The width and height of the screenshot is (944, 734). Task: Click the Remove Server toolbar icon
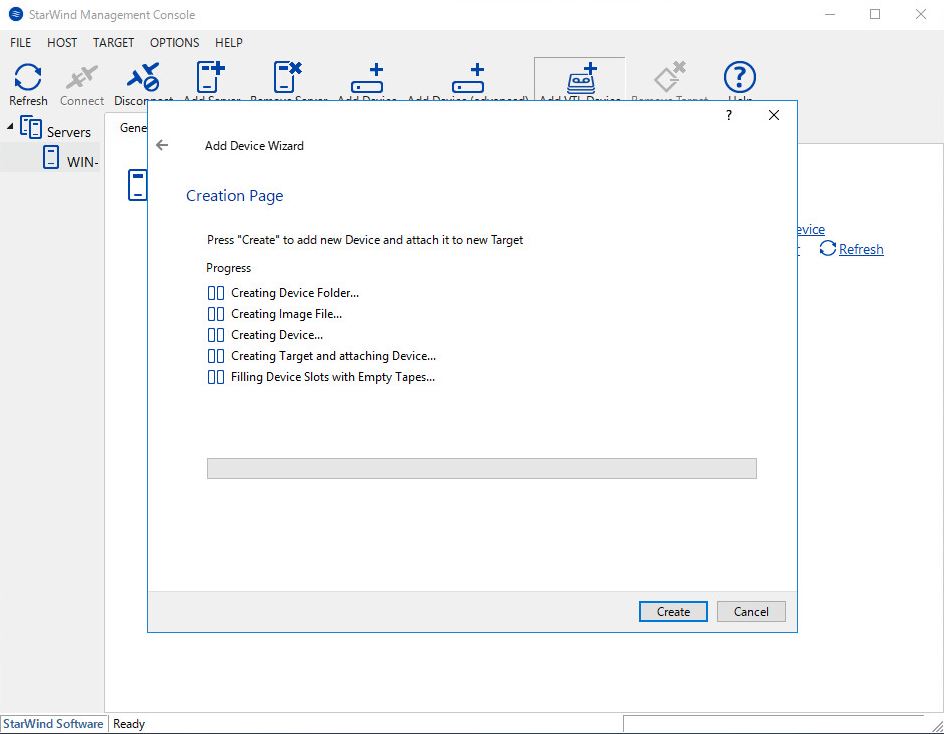[x=287, y=77]
